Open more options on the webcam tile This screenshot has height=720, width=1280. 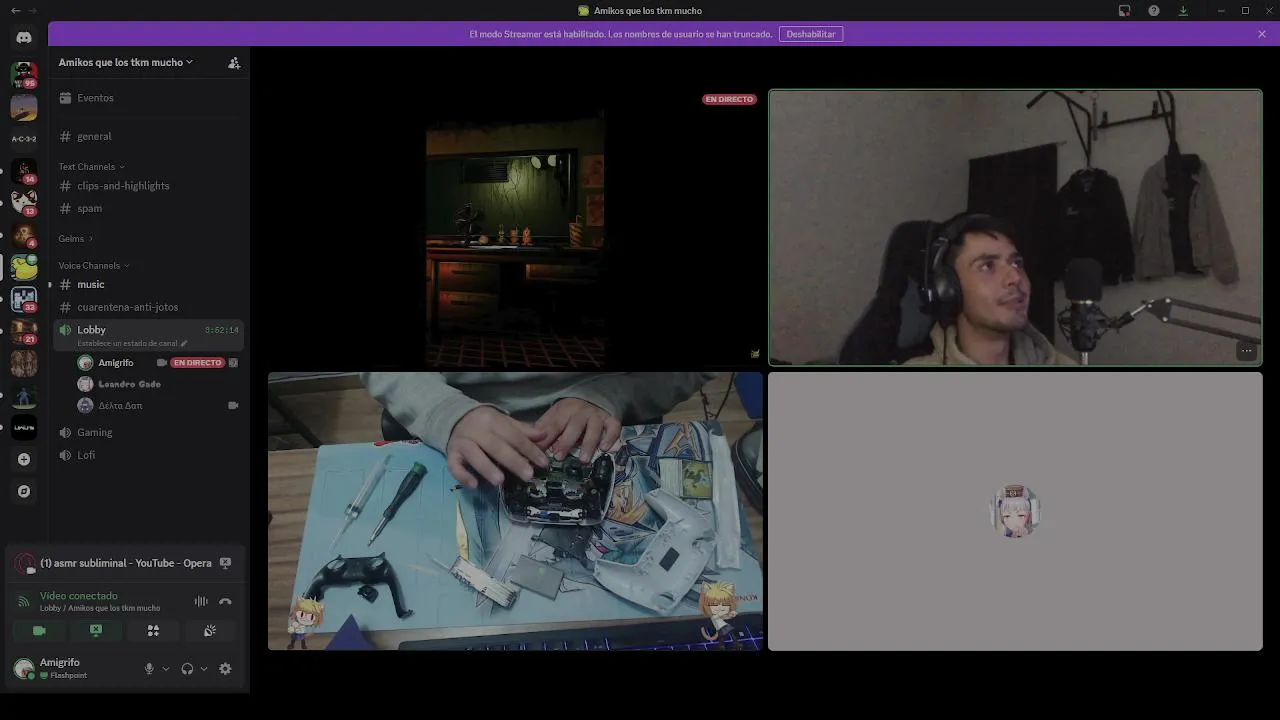[1246, 351]
